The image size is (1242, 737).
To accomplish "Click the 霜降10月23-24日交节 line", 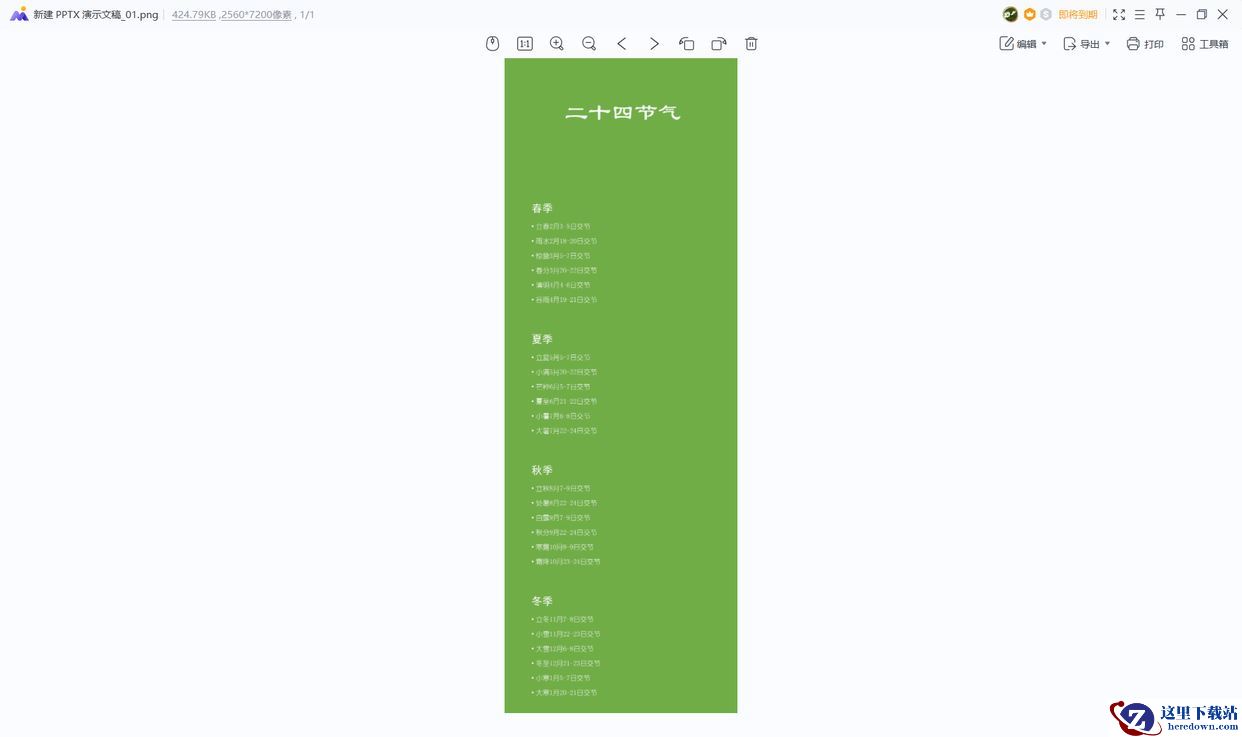I will pos(566,562).
